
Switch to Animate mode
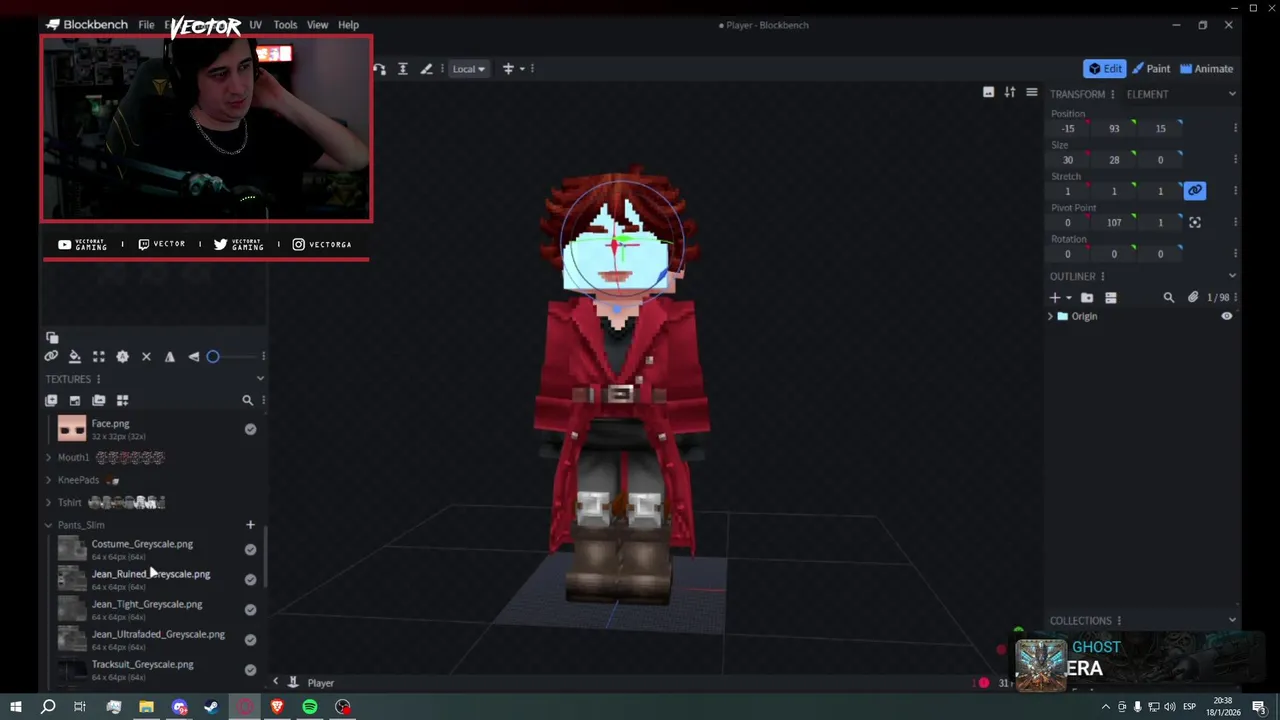1206,69
